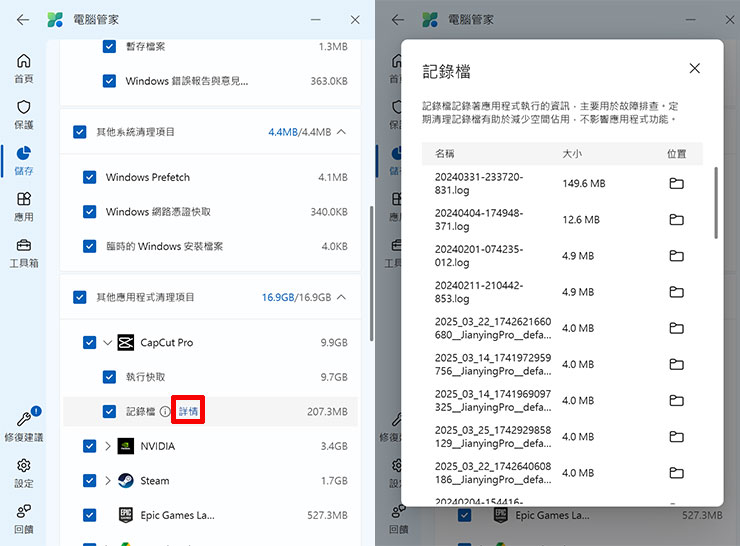Image resolution: width=740 pixels, height=546 pixels.
Task: Click the NVIDIA app icon
Action: pos(126,446)
